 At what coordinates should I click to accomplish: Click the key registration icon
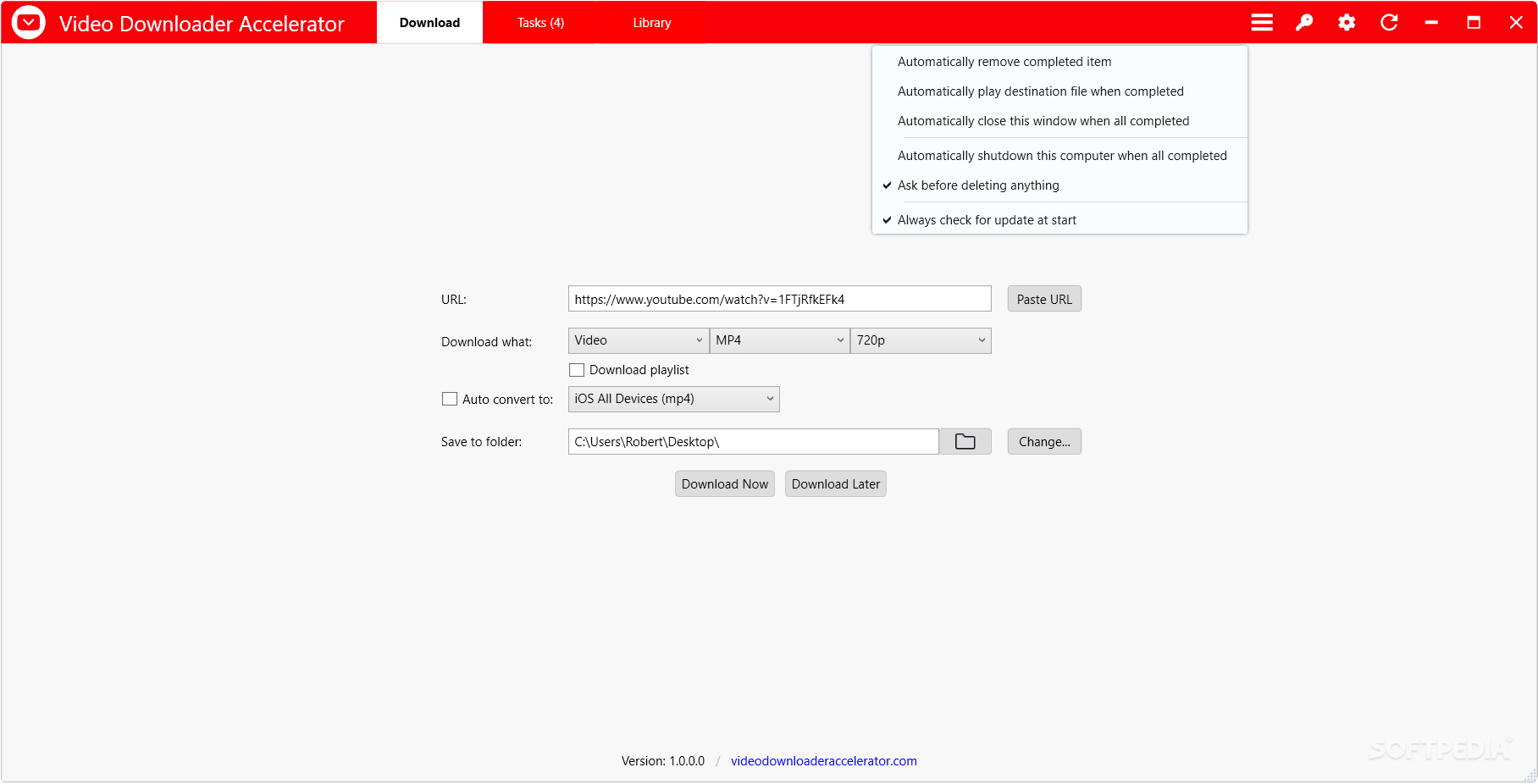click(1304, 23)
